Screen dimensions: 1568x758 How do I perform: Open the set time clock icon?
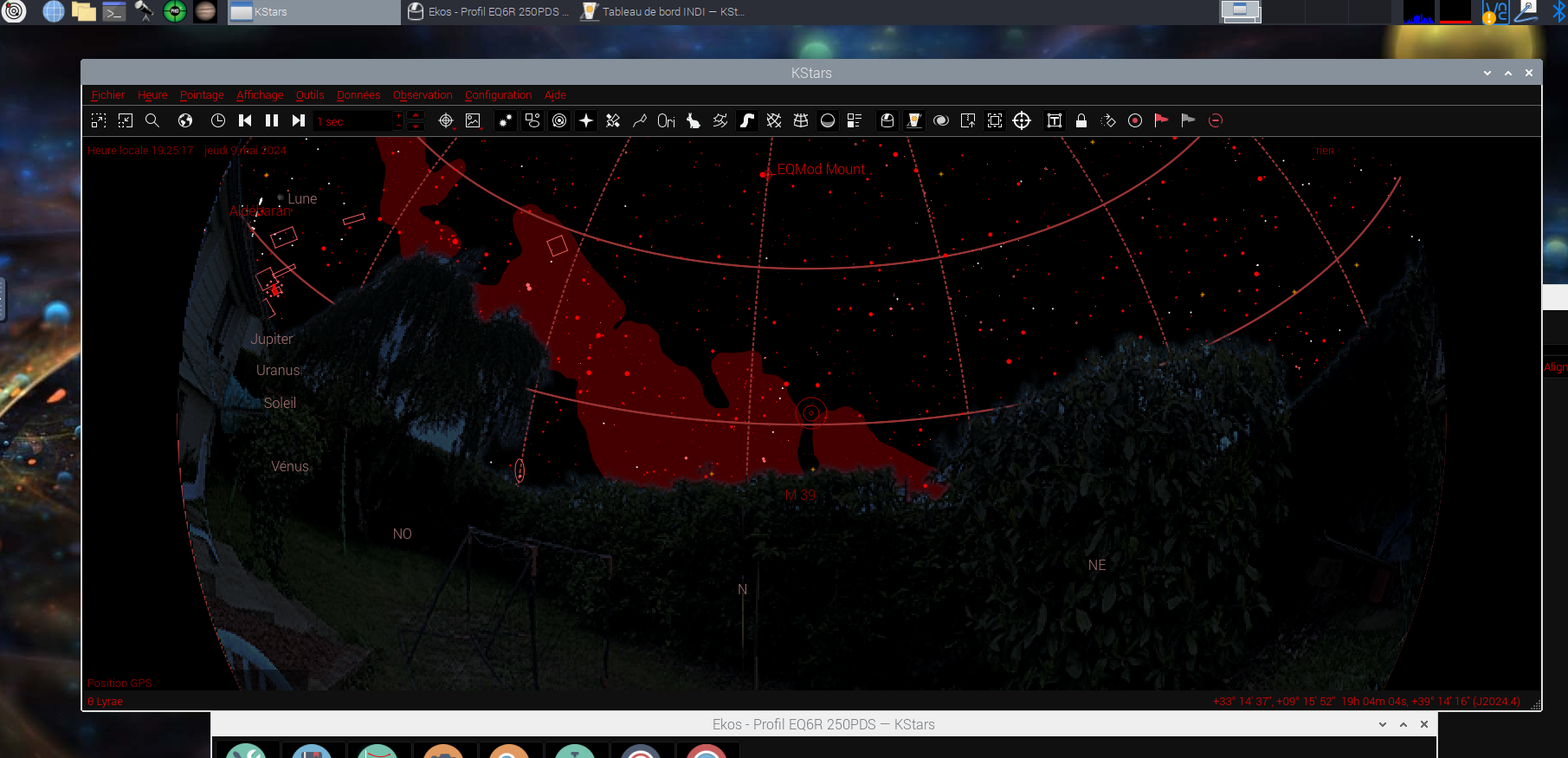[218, 121]
